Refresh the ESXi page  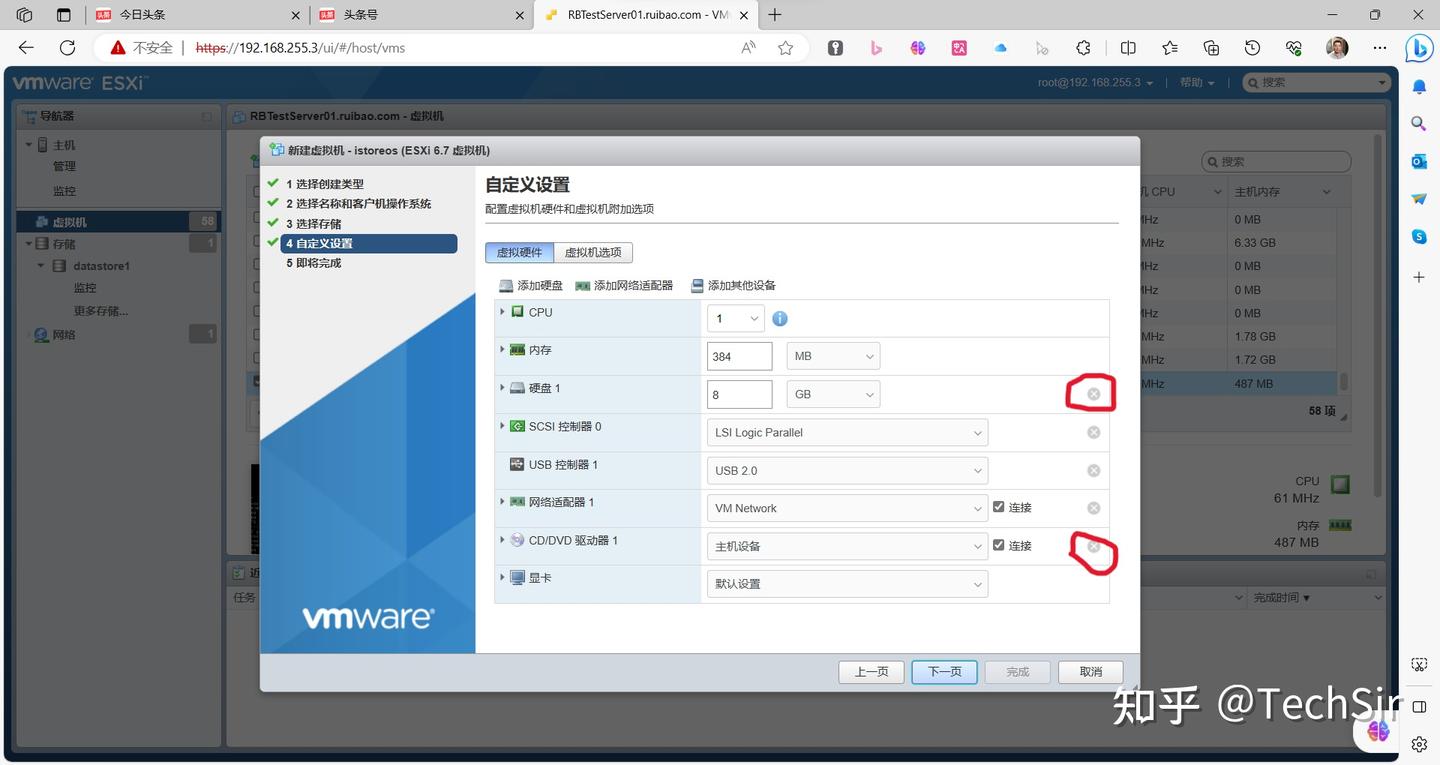[67, 48]
